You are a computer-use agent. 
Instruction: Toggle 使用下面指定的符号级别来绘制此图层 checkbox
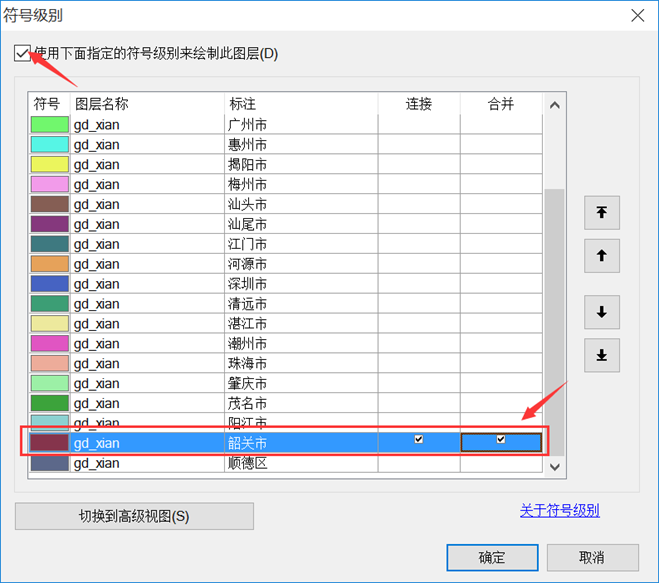[x=22, y=53]
